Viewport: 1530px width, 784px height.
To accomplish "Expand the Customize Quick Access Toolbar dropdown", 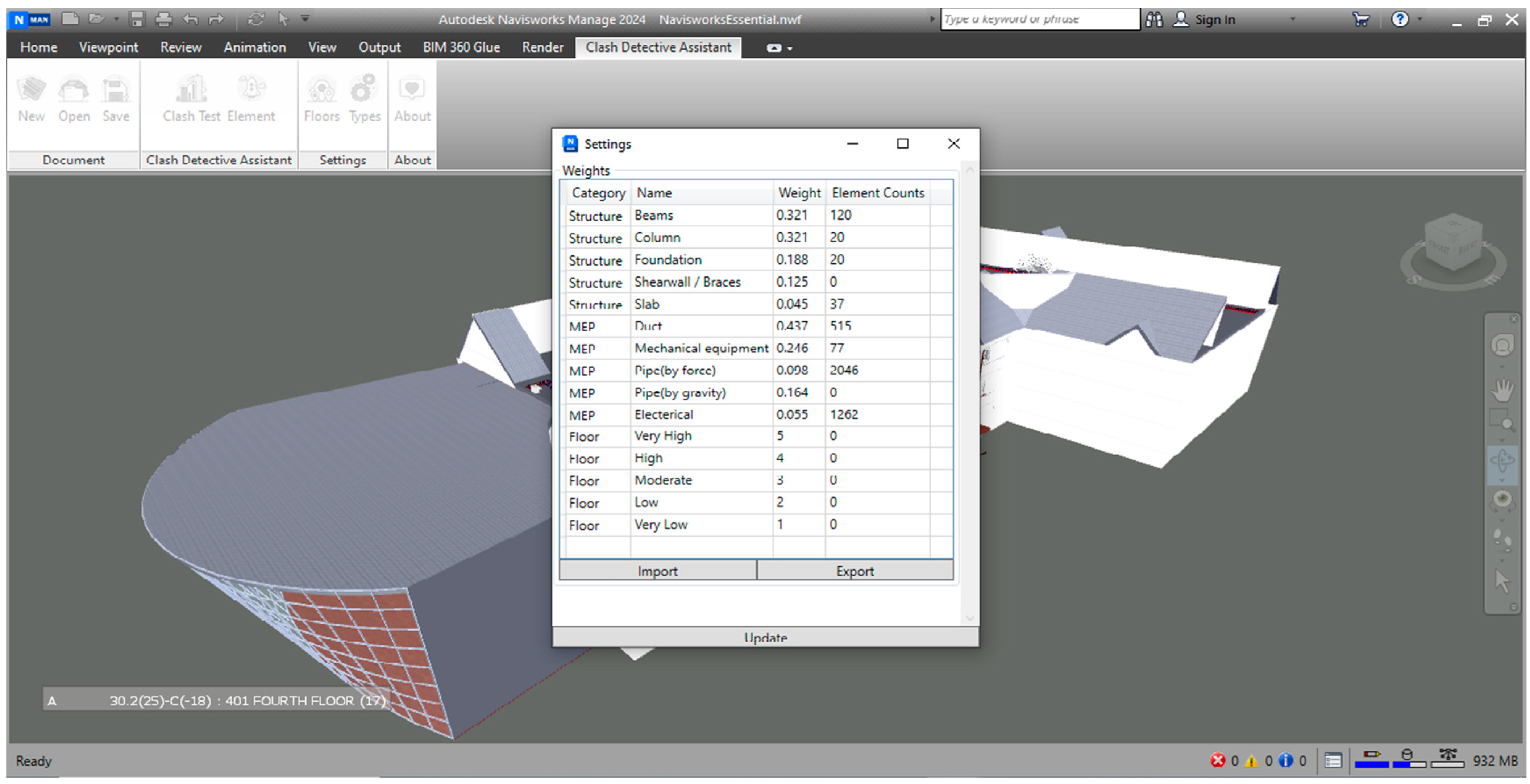I will click(x=305, y=19).
